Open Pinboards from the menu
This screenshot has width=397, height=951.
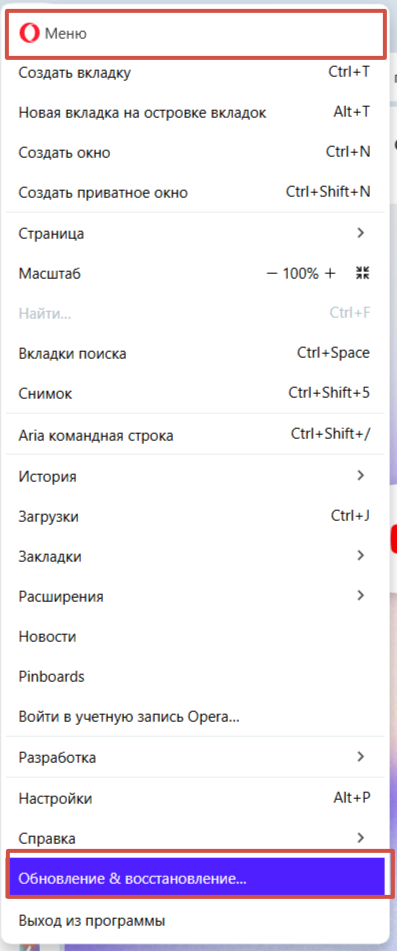[x=195, y=676]
